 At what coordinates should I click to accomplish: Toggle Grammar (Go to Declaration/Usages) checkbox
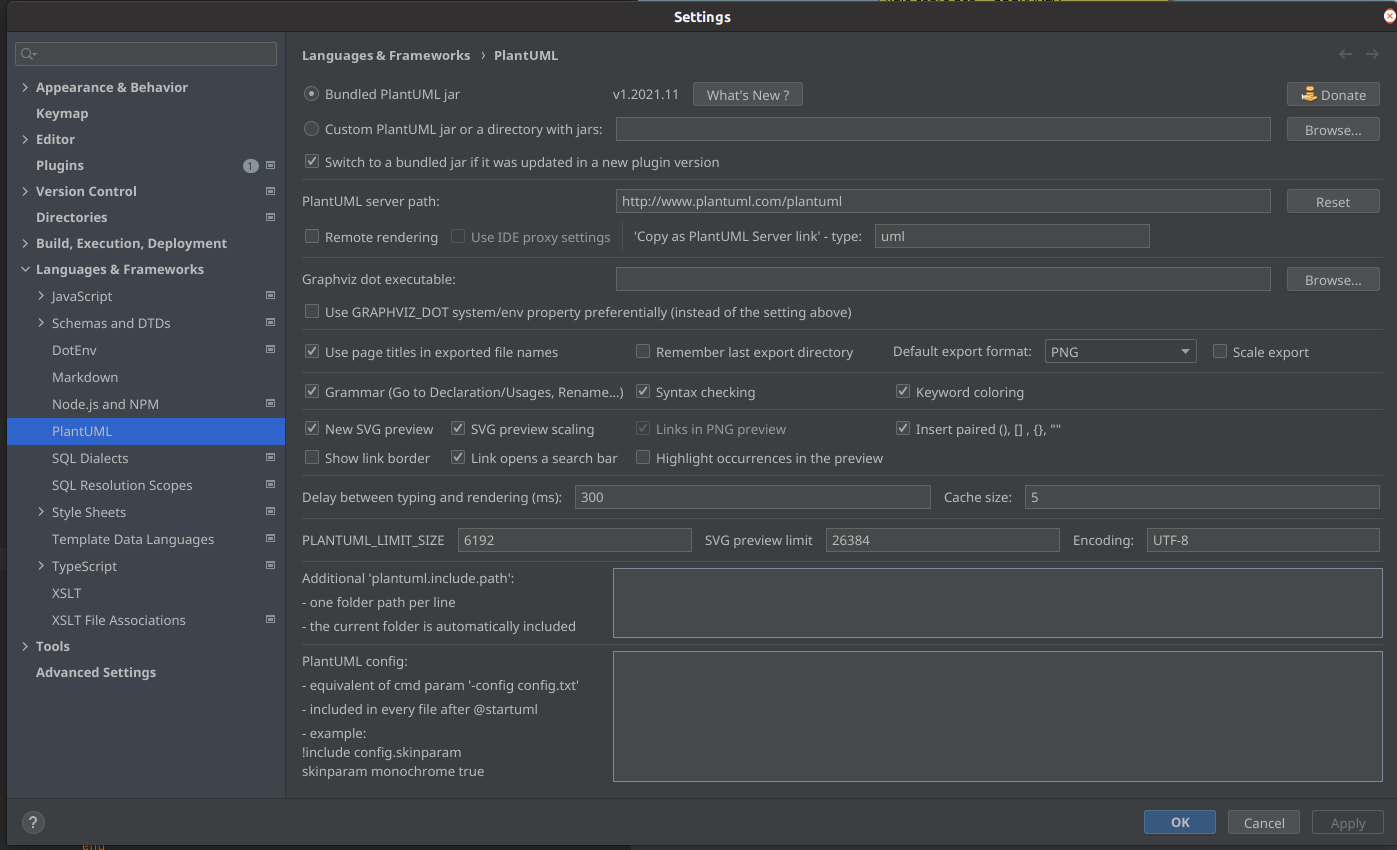(312, 392)
